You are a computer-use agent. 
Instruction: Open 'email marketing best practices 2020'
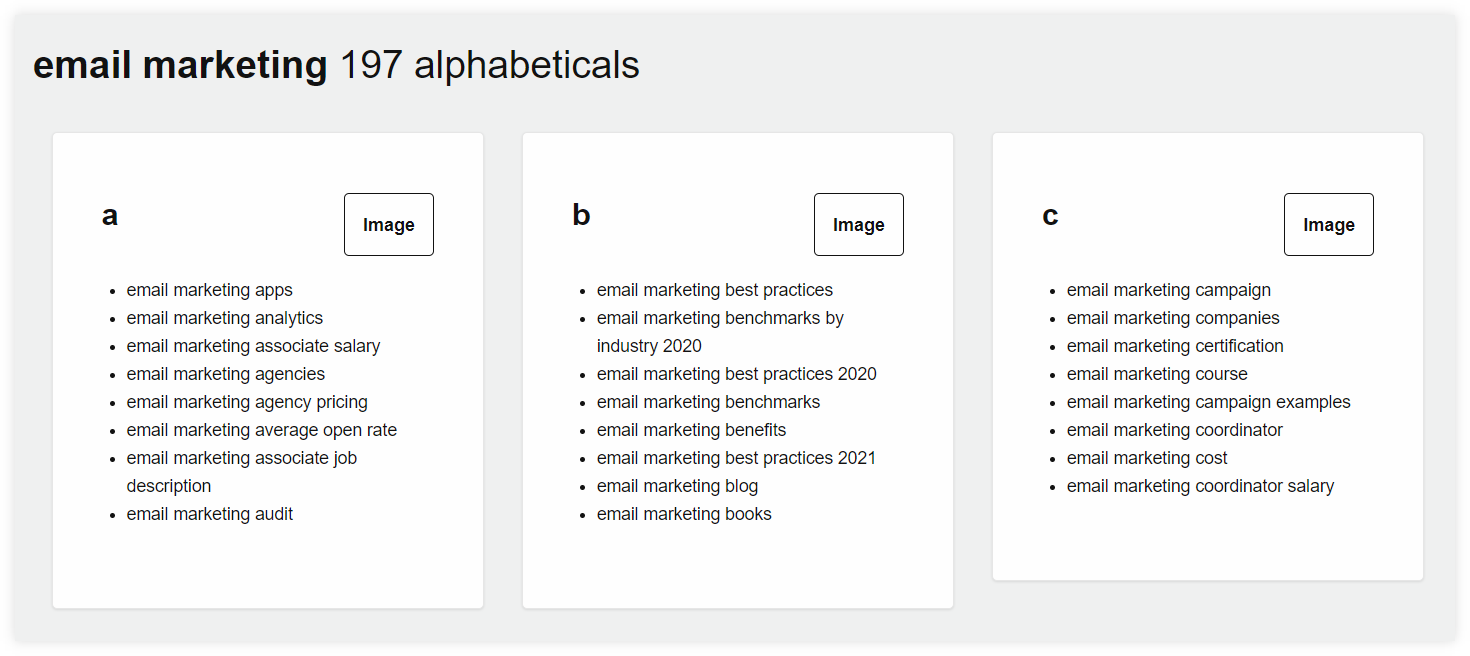(737, 374)
